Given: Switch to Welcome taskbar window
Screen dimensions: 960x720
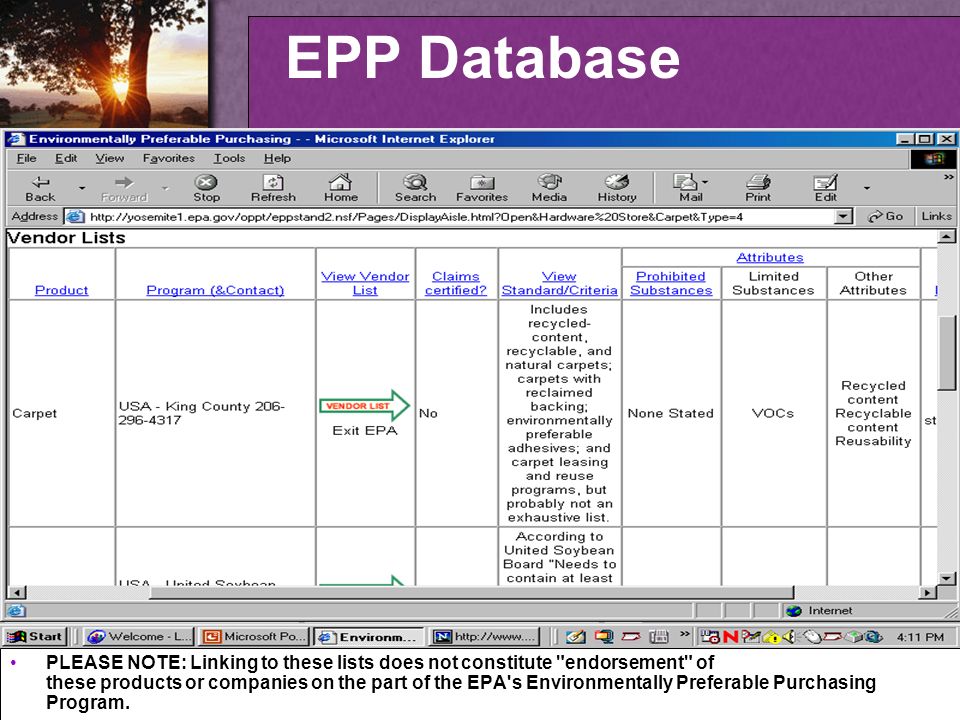Looking at the screenshot, I should pos(139,637).
